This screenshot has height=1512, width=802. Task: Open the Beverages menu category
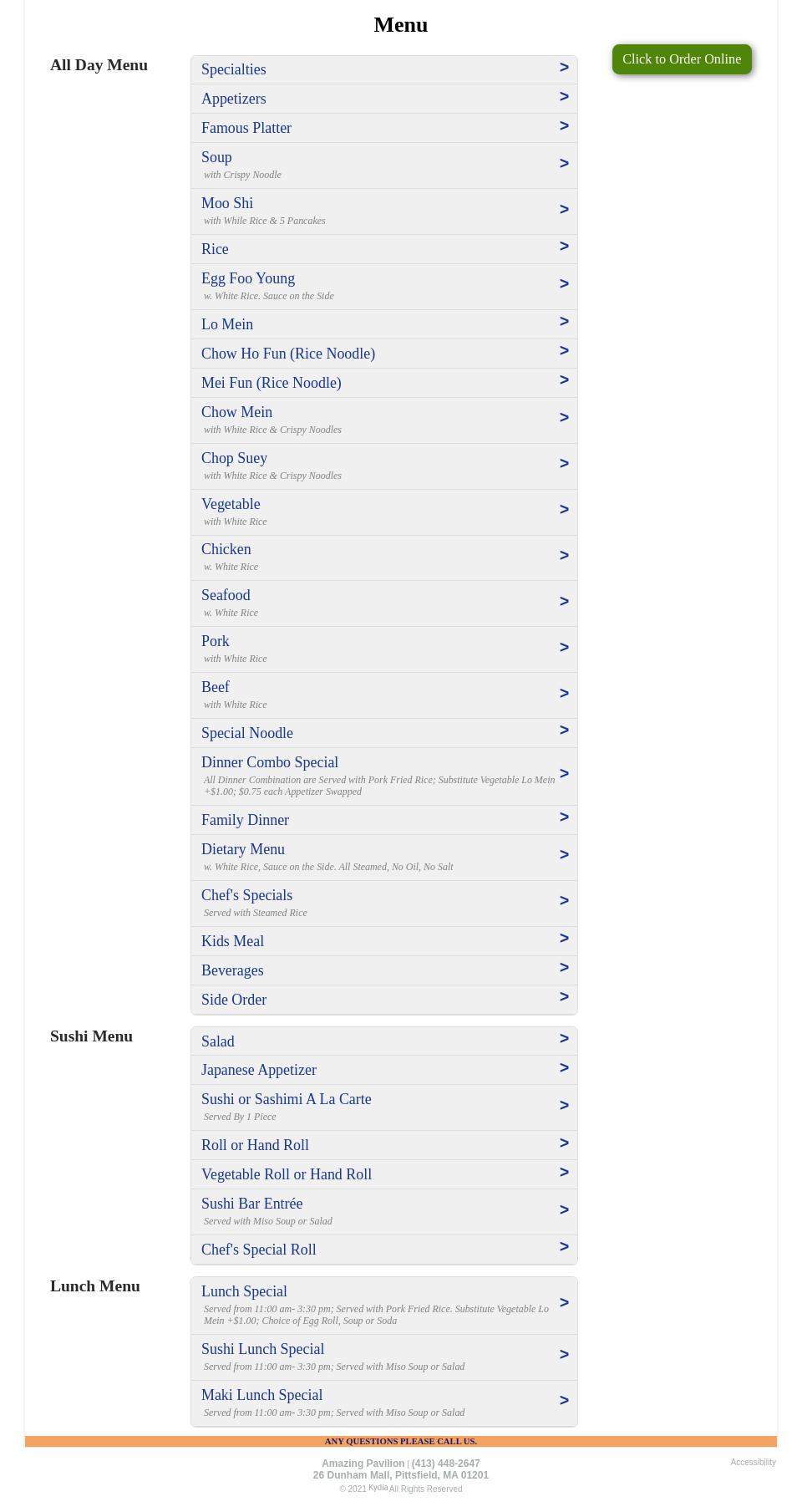click(x=232, y=970)
